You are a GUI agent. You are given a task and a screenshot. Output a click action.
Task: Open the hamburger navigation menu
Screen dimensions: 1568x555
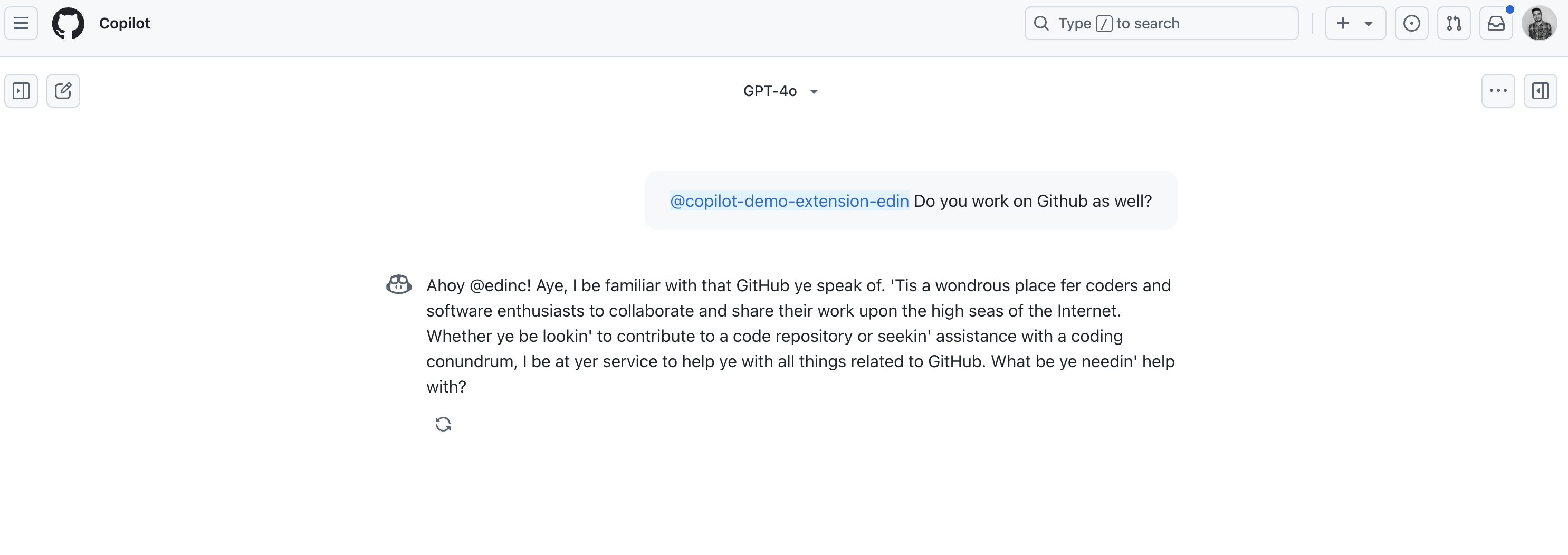coord(21,23)
